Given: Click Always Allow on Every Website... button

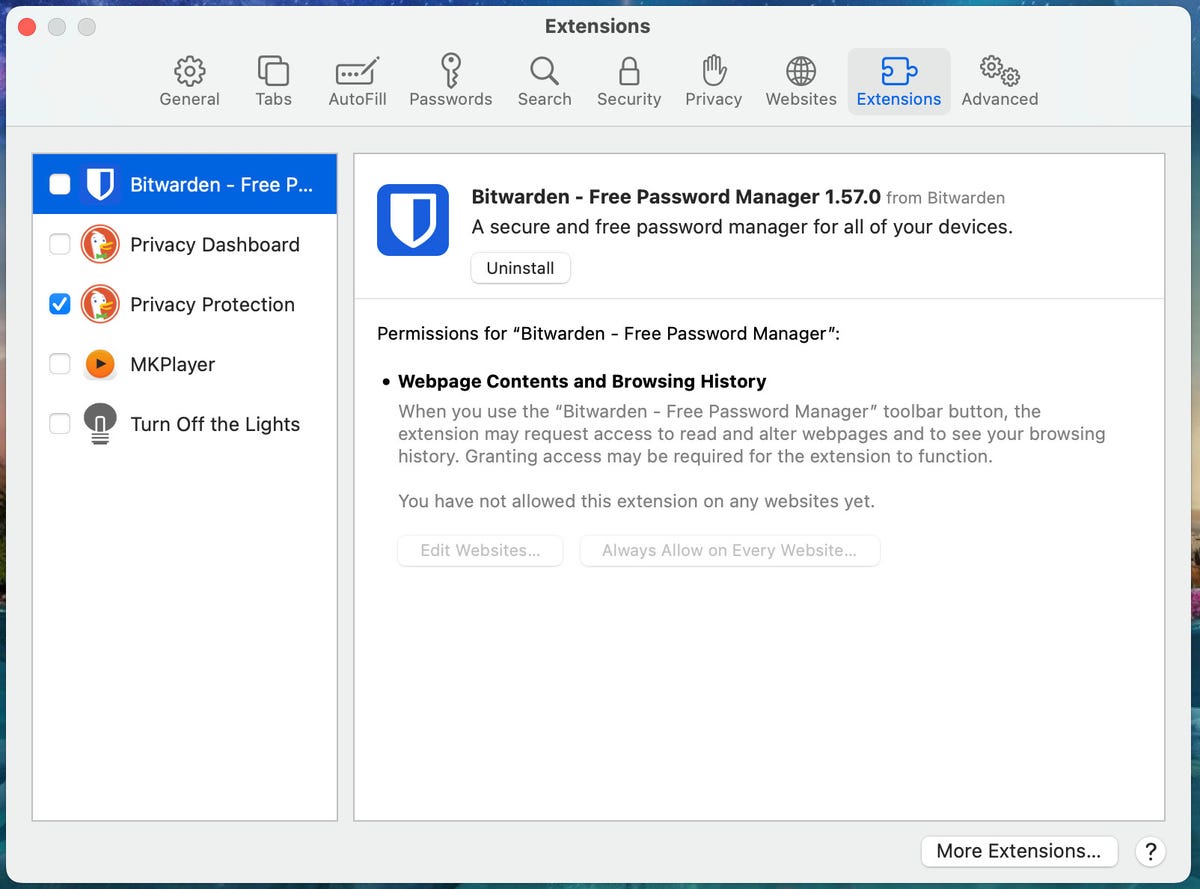Looking at the screenshot, I should [729, 550].
